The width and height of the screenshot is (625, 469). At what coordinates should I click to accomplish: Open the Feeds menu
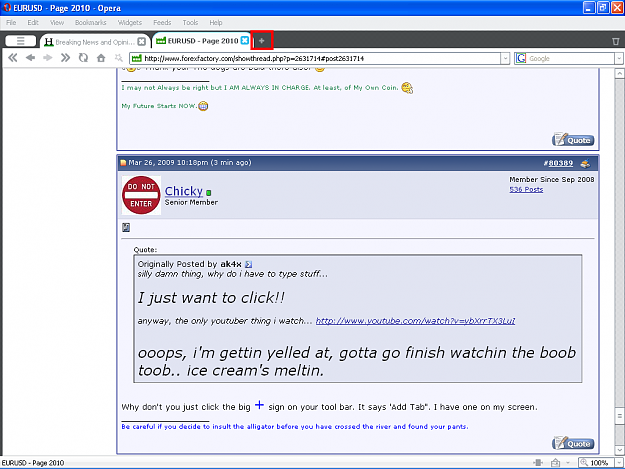pos(162,22)
